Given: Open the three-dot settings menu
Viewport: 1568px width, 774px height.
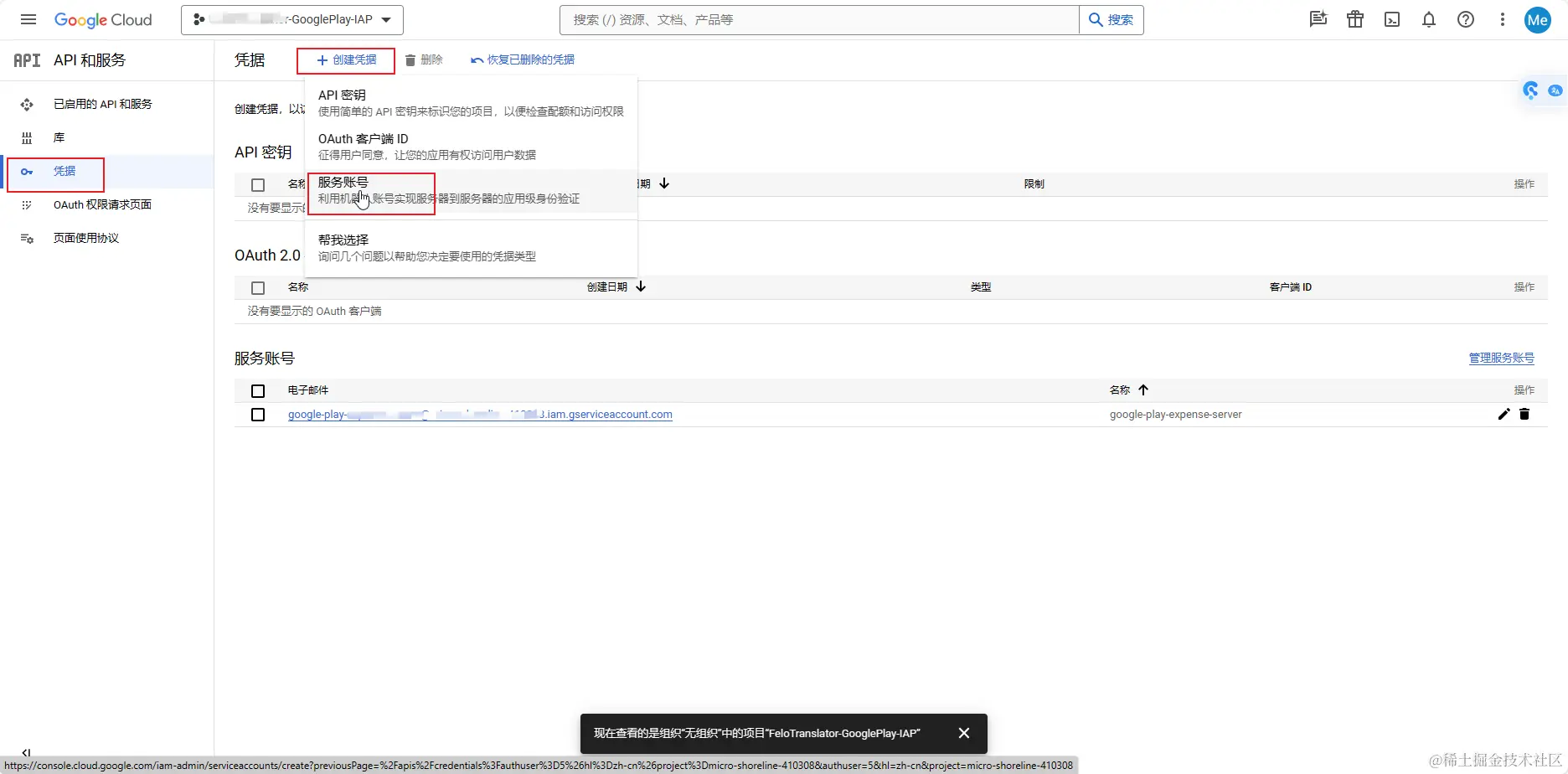Looking at the screenshot, I should 1503,19.
